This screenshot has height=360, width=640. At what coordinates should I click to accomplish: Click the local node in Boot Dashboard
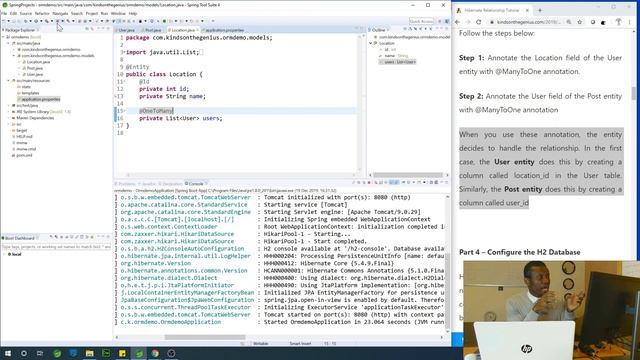click(15, 254)
